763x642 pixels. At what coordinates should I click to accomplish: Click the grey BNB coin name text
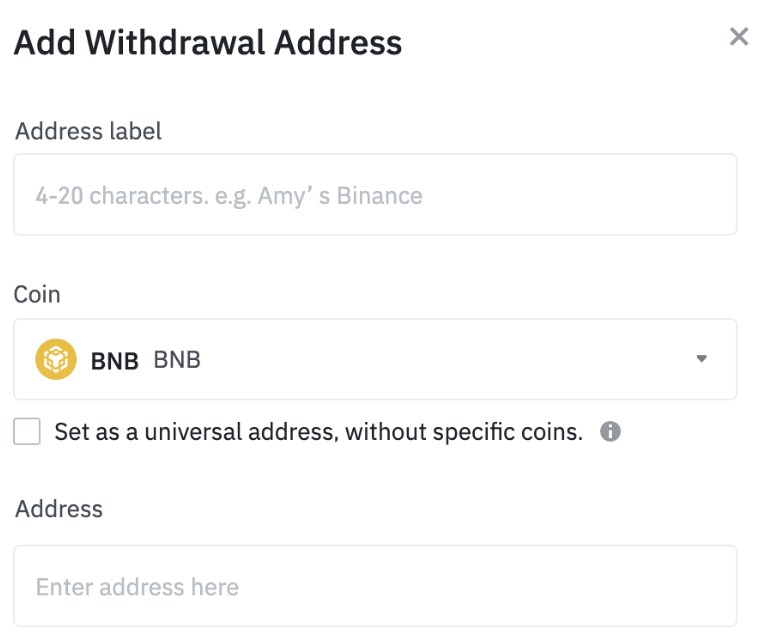tap(177, 360)
